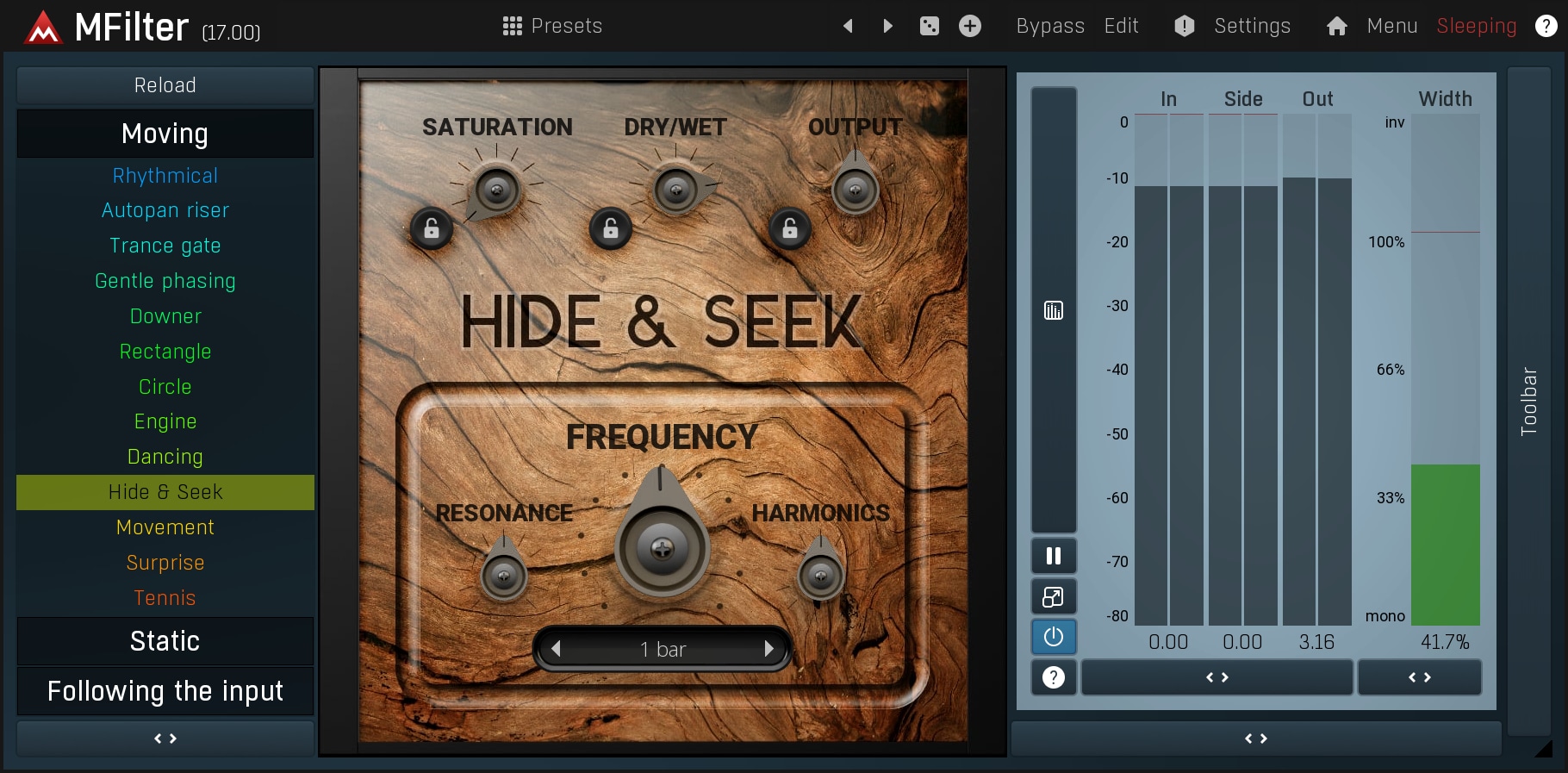Go to next preset using right arrow

point(887,26)
